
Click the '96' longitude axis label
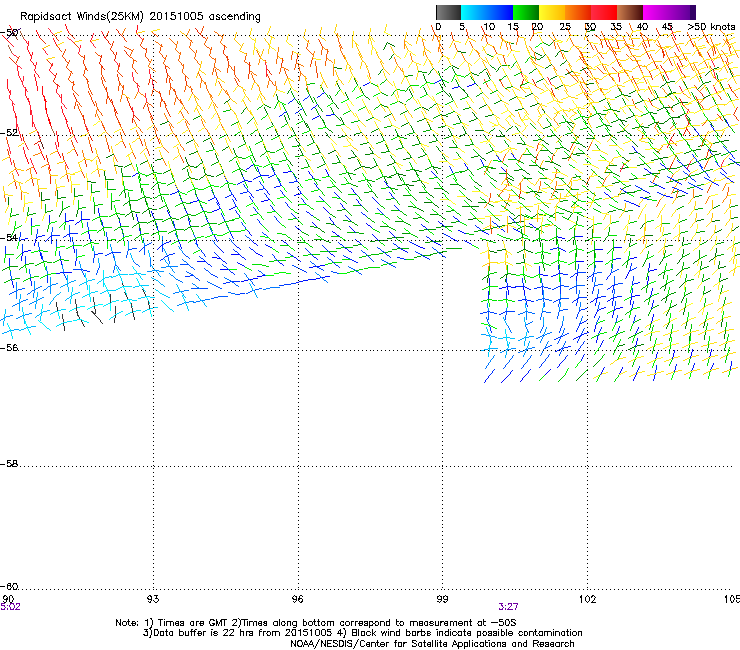pyautogui.click(x=297, y=599)
